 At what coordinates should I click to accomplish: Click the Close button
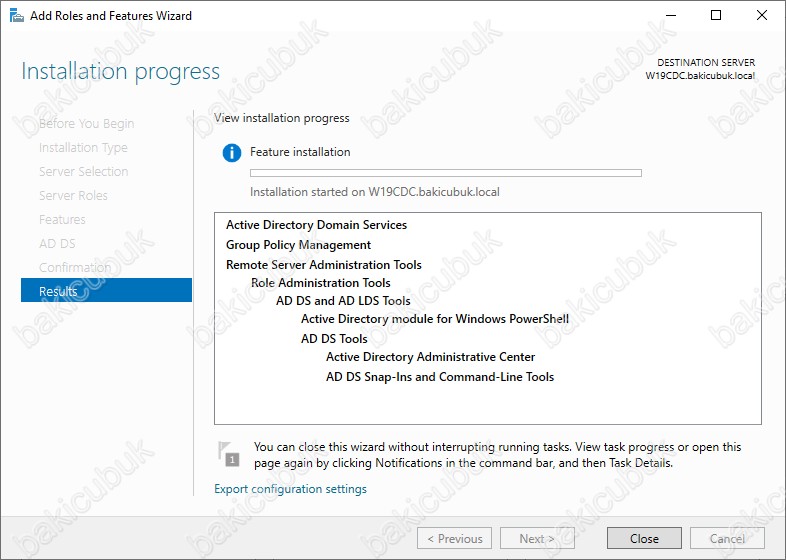644,538
